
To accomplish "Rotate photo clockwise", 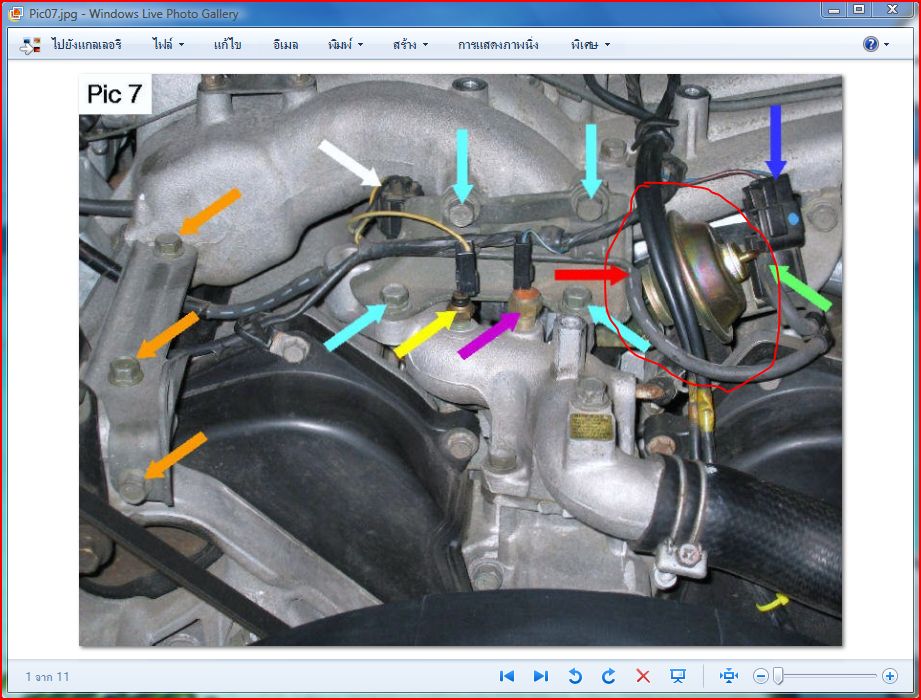I will point(609,676).
